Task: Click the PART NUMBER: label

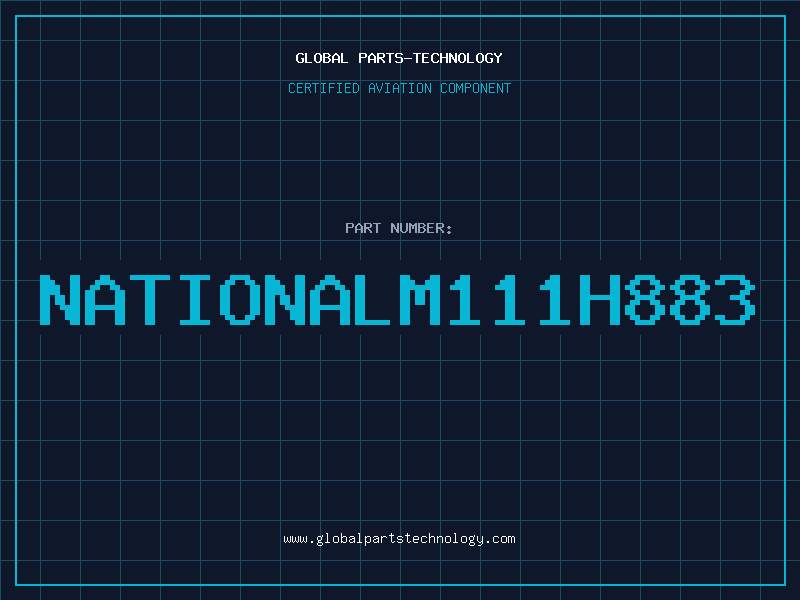Action: tap(399, 228)
